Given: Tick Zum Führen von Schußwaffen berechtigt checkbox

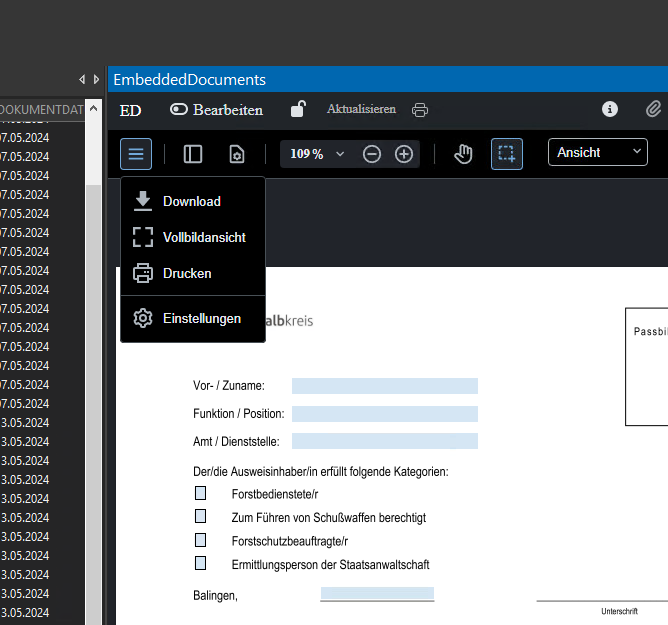Looking at the screenshot, I should pos(201,517).
